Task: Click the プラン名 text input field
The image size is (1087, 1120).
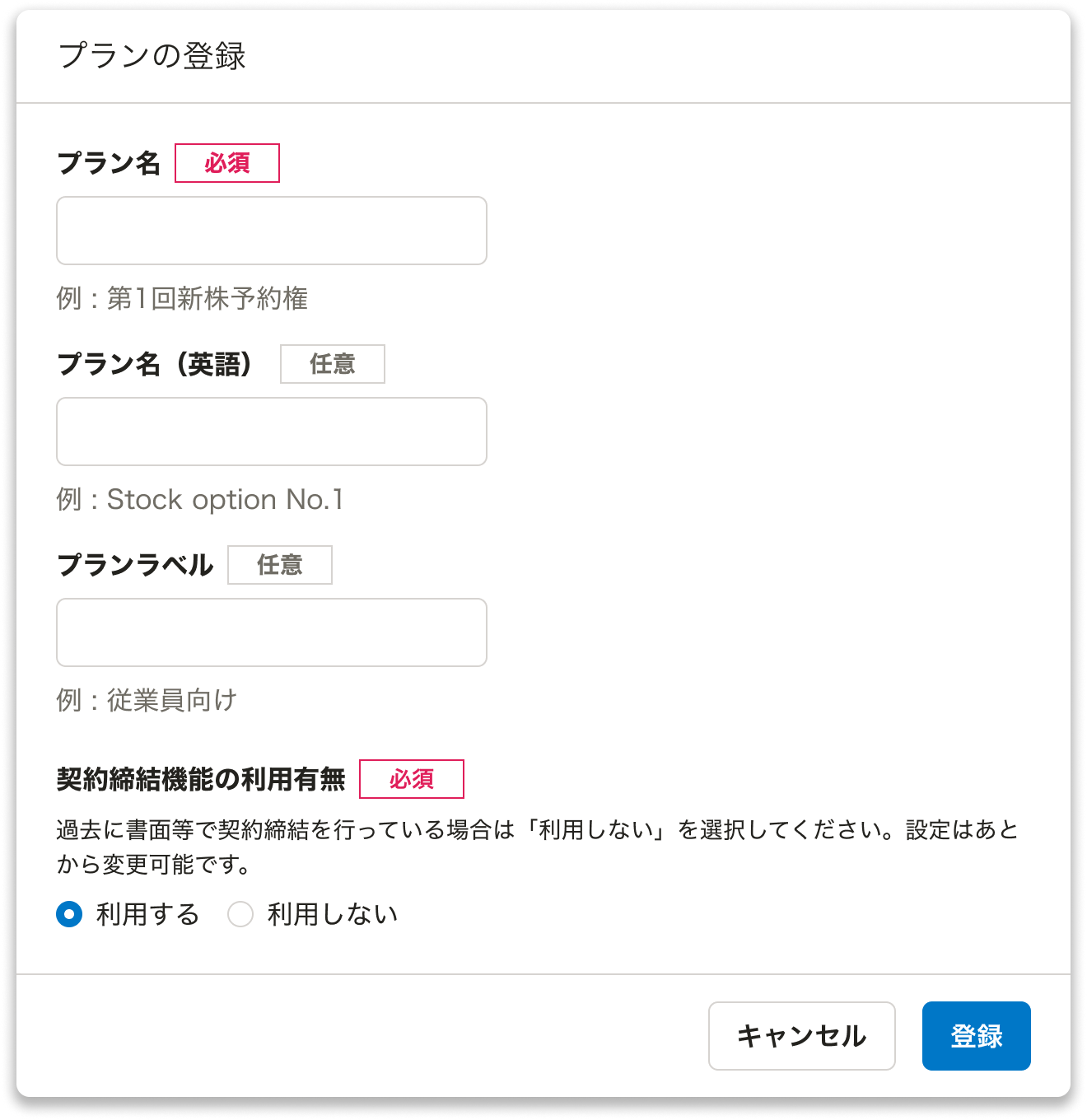Action: [x=272, y=231]
